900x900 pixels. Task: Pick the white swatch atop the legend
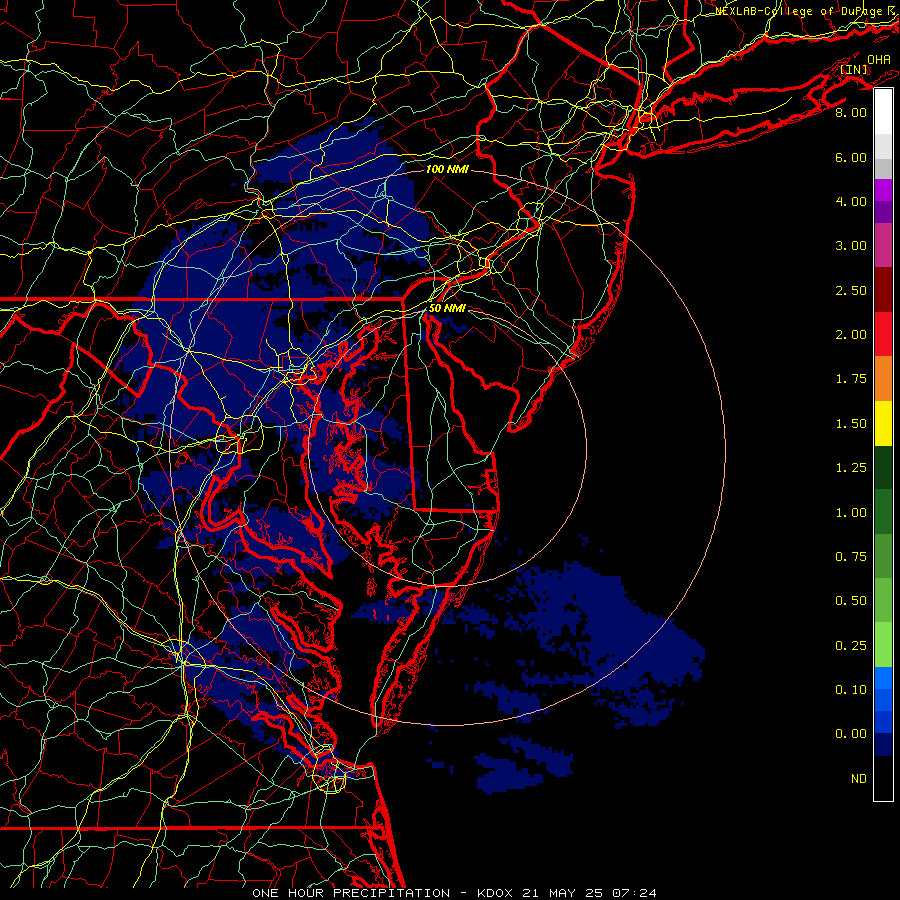[883, 112]
